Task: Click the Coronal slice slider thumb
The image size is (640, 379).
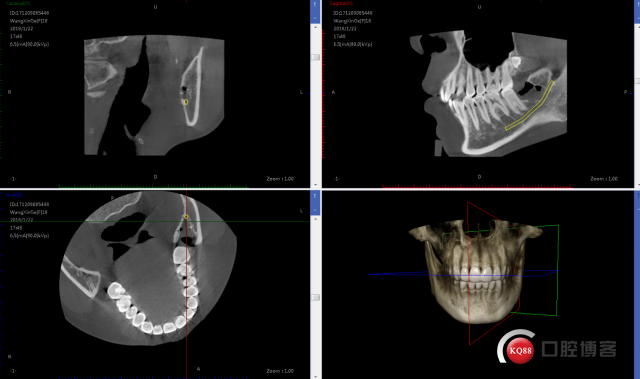Action: 316,58
